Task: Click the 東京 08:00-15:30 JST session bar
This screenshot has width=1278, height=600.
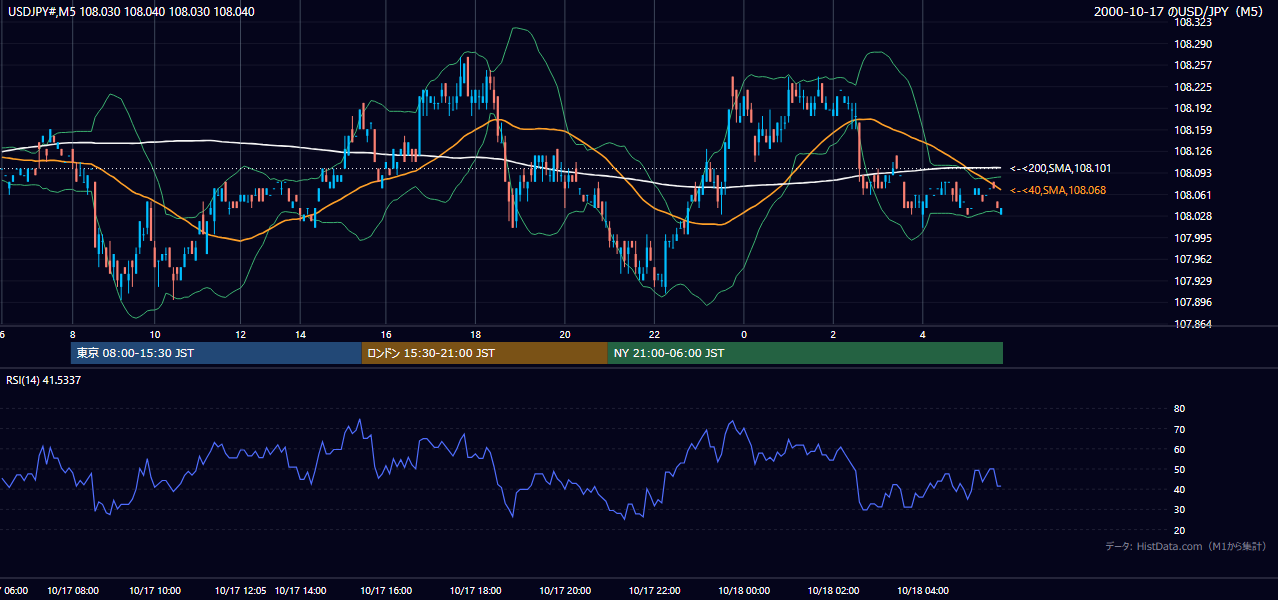Action: click(216, 353)
